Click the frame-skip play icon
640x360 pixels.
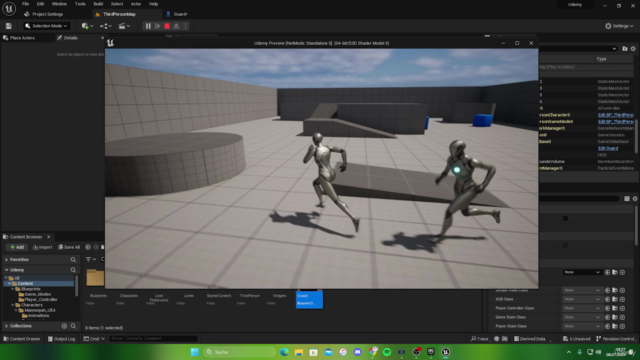(158, 26)
